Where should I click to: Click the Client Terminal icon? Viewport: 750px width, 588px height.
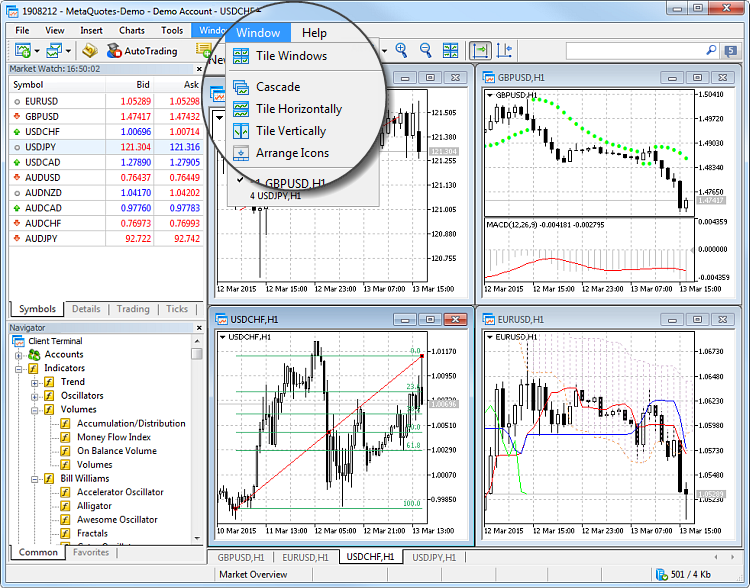click(x=19, y=341)
